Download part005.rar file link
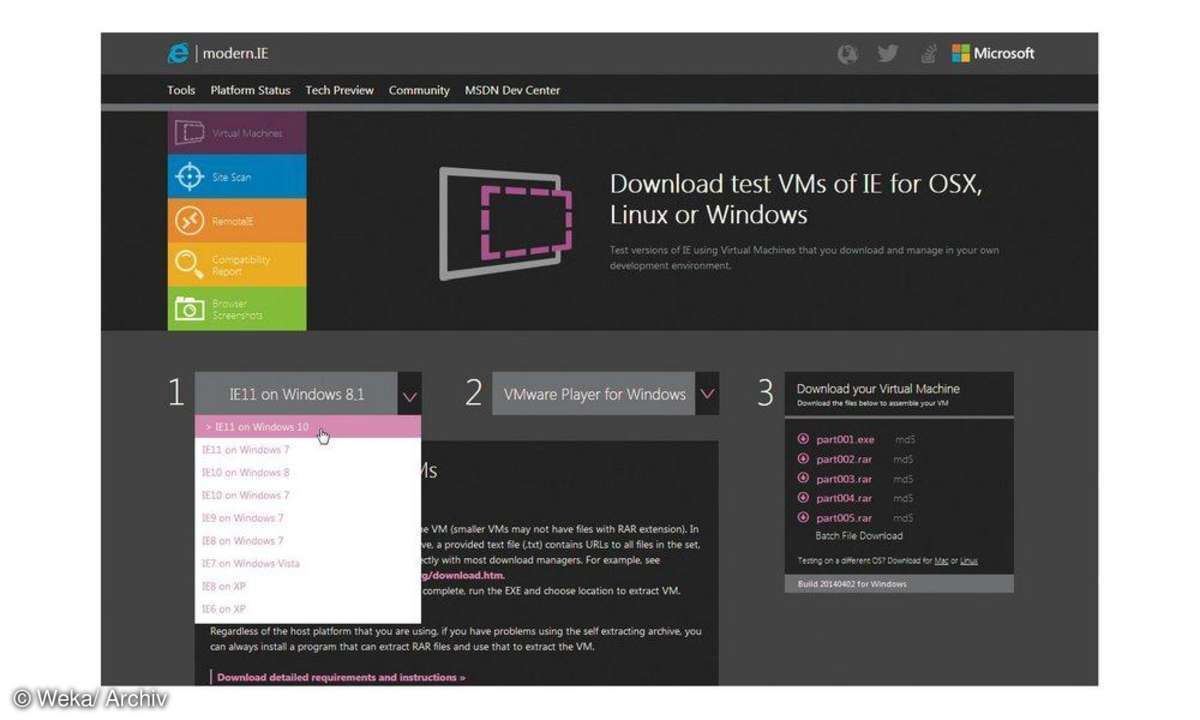This screenshot has height=720, width=1200. click(844, 518)
